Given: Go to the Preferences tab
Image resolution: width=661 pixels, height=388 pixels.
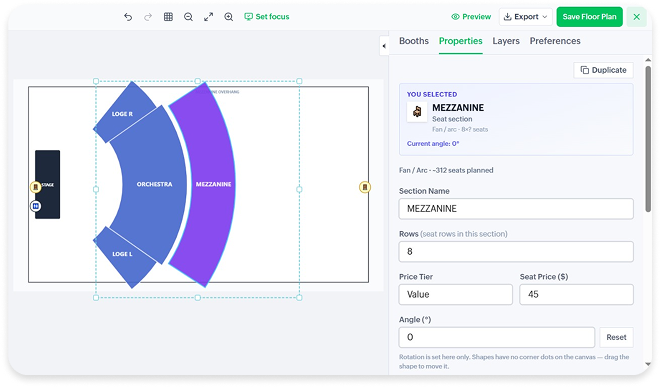Looking at the screenshot, I should coord(555,41).
